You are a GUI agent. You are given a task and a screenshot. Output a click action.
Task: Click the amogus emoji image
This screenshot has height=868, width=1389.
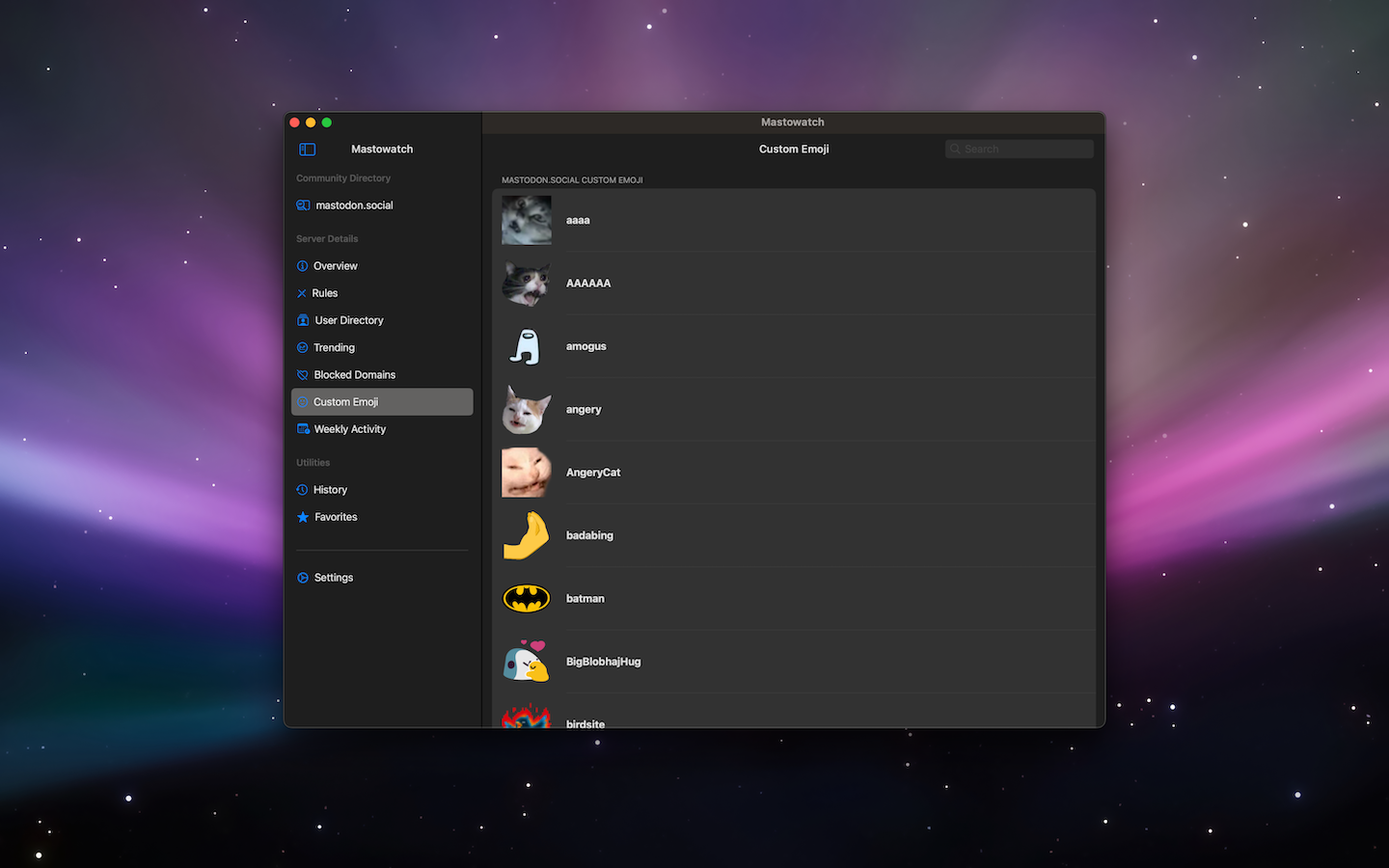(x=527, y=346)
